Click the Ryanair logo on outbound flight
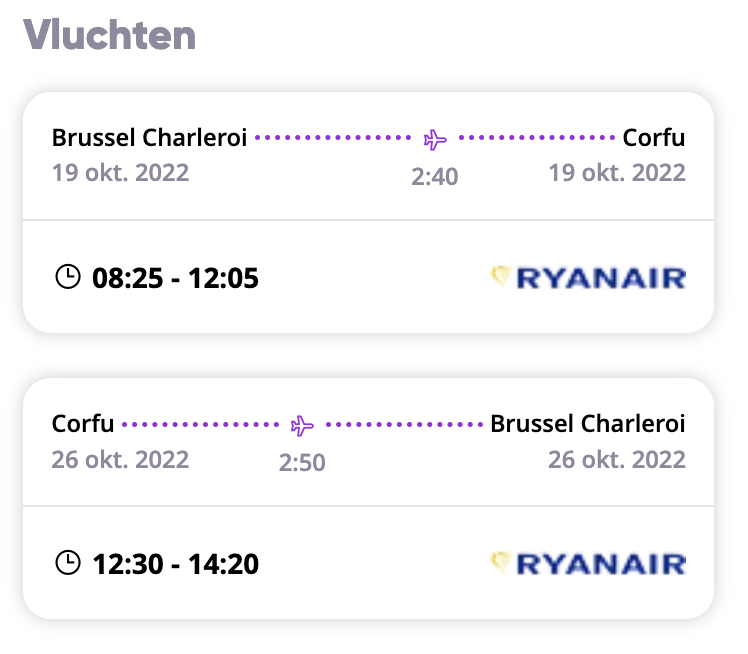Image resolution: width=748 pixels, height=654 pixels. click(588, 277)
